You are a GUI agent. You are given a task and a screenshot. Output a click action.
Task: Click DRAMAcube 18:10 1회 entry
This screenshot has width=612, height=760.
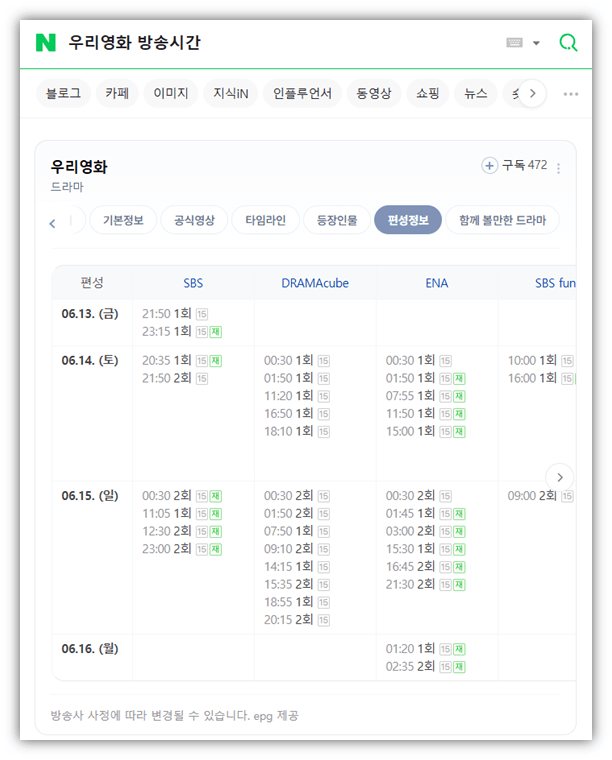(x=297, y=431)
